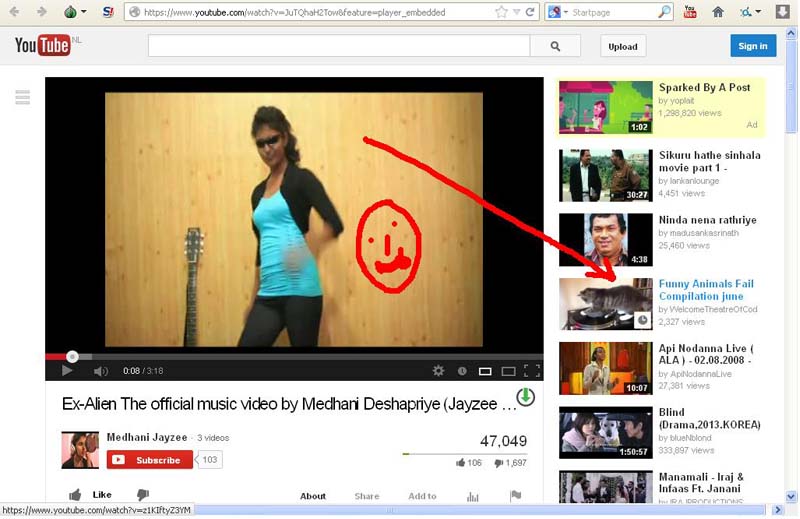Open the green icon's dropdown arrow
Viewport: 800px width, 519px height.
[84, 12]
